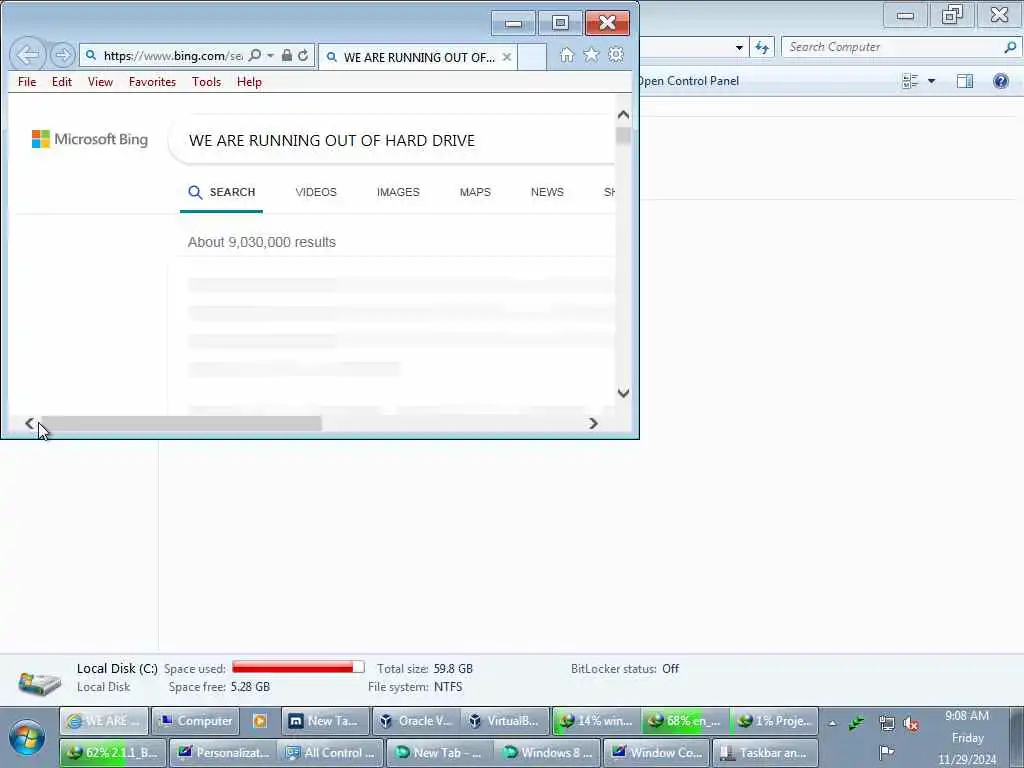Refresh the Bing page
This screenshot has width=1024, height=768.
coord(303,56)
